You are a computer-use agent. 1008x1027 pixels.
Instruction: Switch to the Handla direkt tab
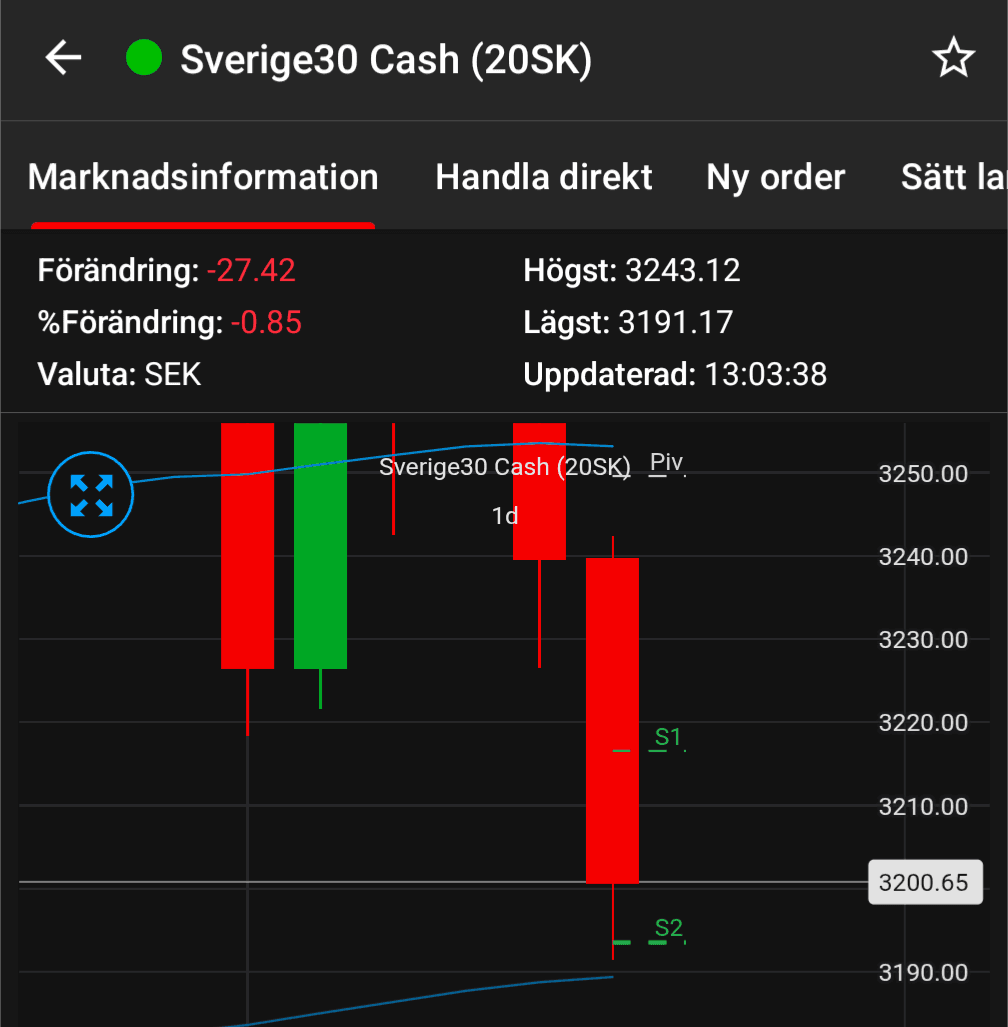(x=544, y=177)
